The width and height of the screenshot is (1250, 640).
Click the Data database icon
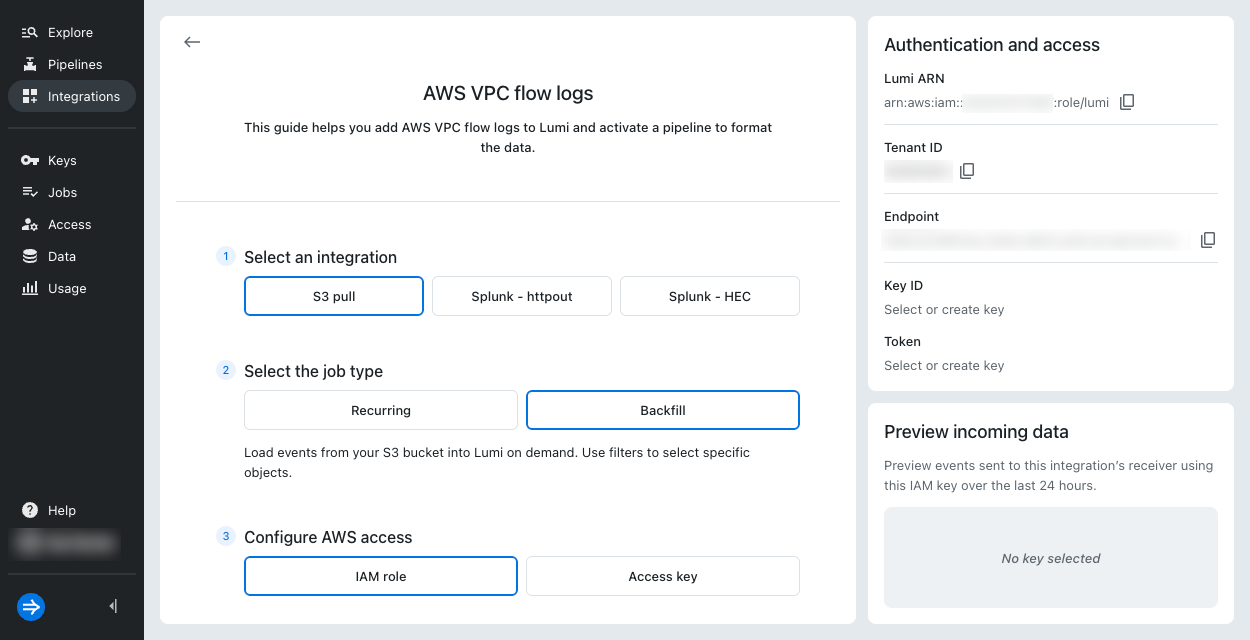30,256
